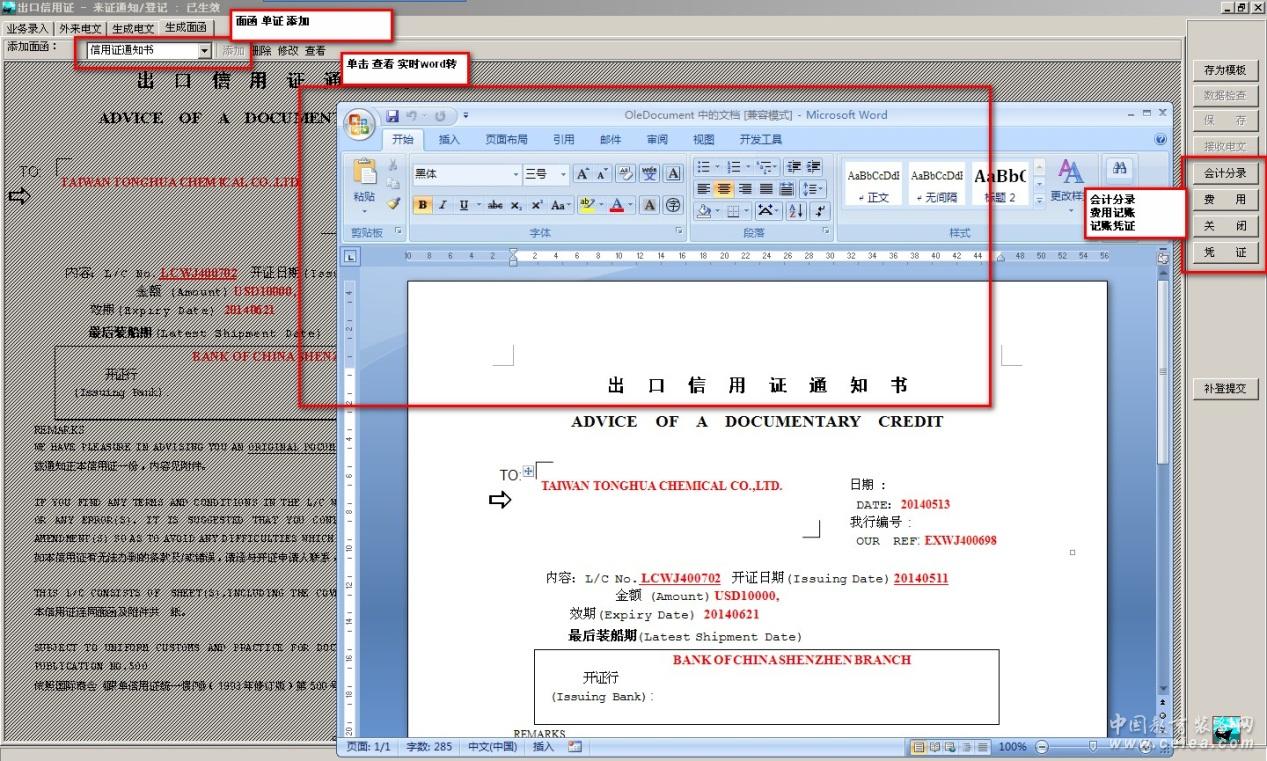The image size is (1267, 761).
Task: Click the zoom slider in Word status bar
Action: click(x=1092, y=747)
